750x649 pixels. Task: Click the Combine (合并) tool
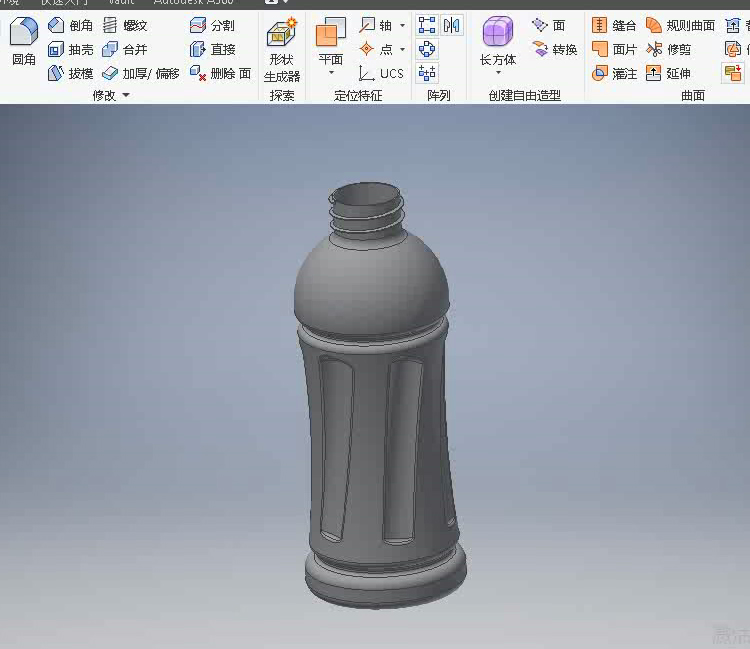[124, 50]
